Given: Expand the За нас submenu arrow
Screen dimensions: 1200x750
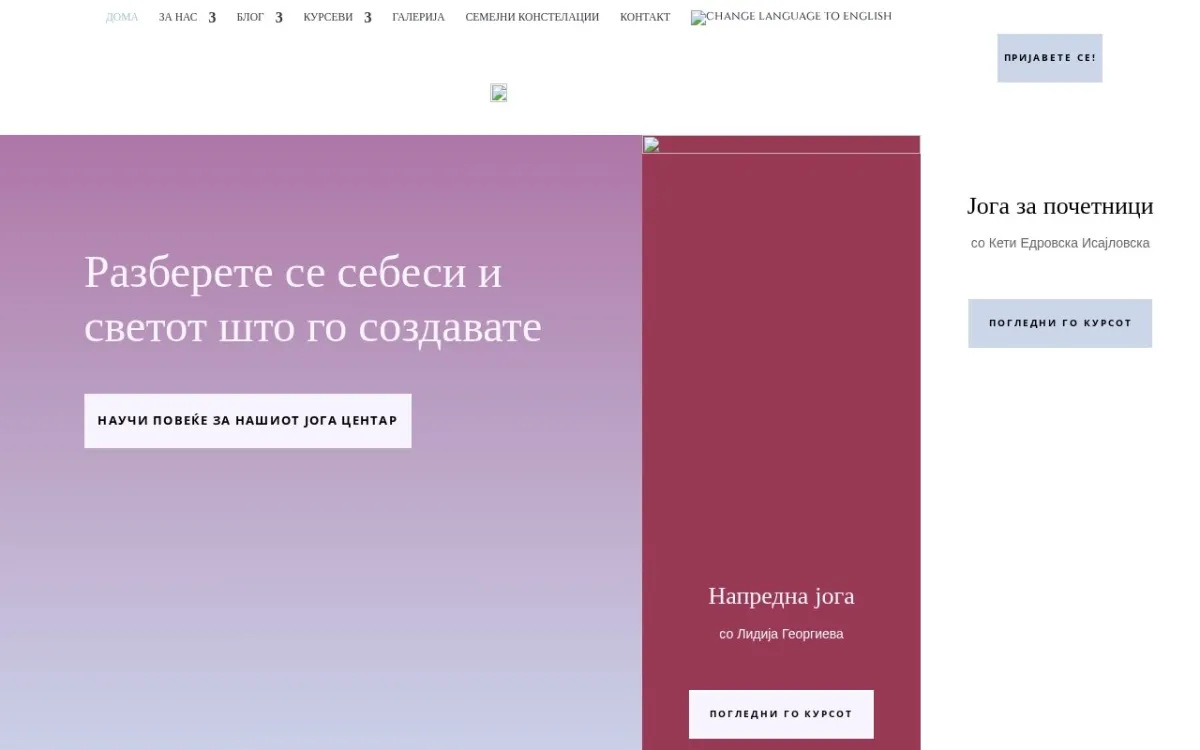Looking at the screenshot, I should [x=212, y=17].
